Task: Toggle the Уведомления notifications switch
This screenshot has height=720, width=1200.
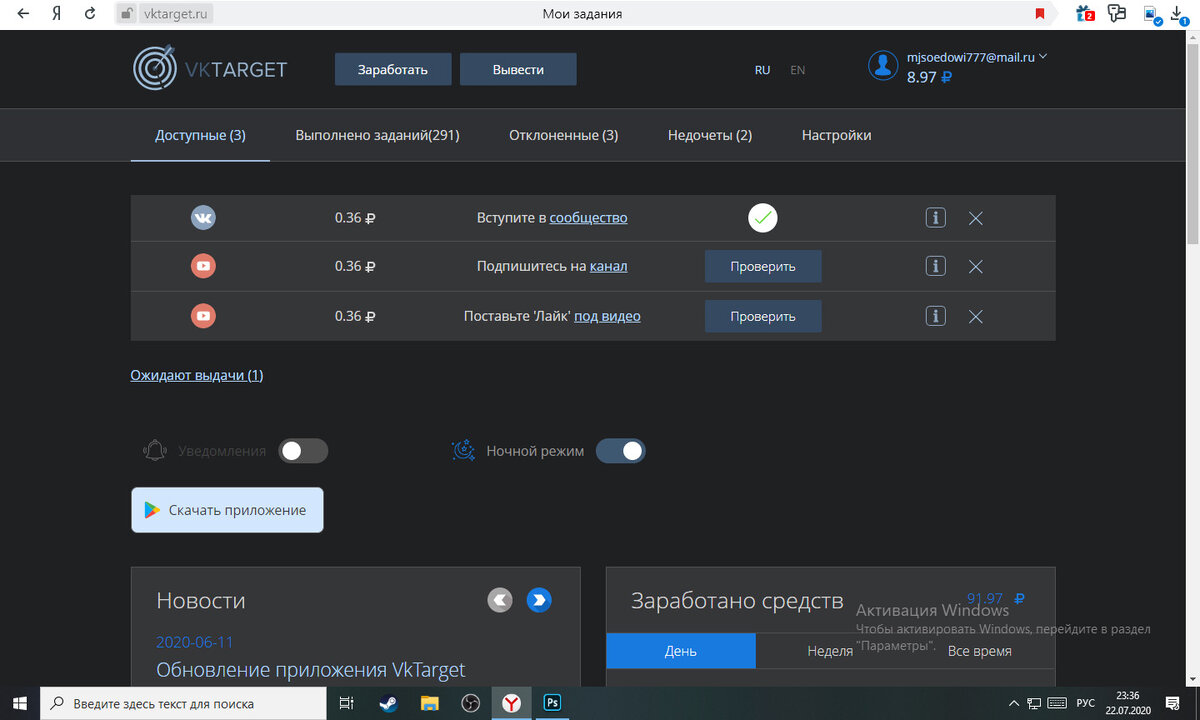Action: point(303,451)
